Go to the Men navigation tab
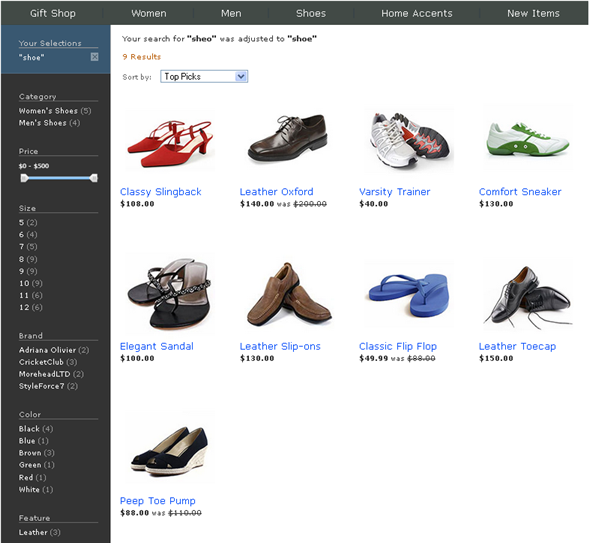Image resolution: width=589 pixels, height=543 pixels. tap(231, 13)
